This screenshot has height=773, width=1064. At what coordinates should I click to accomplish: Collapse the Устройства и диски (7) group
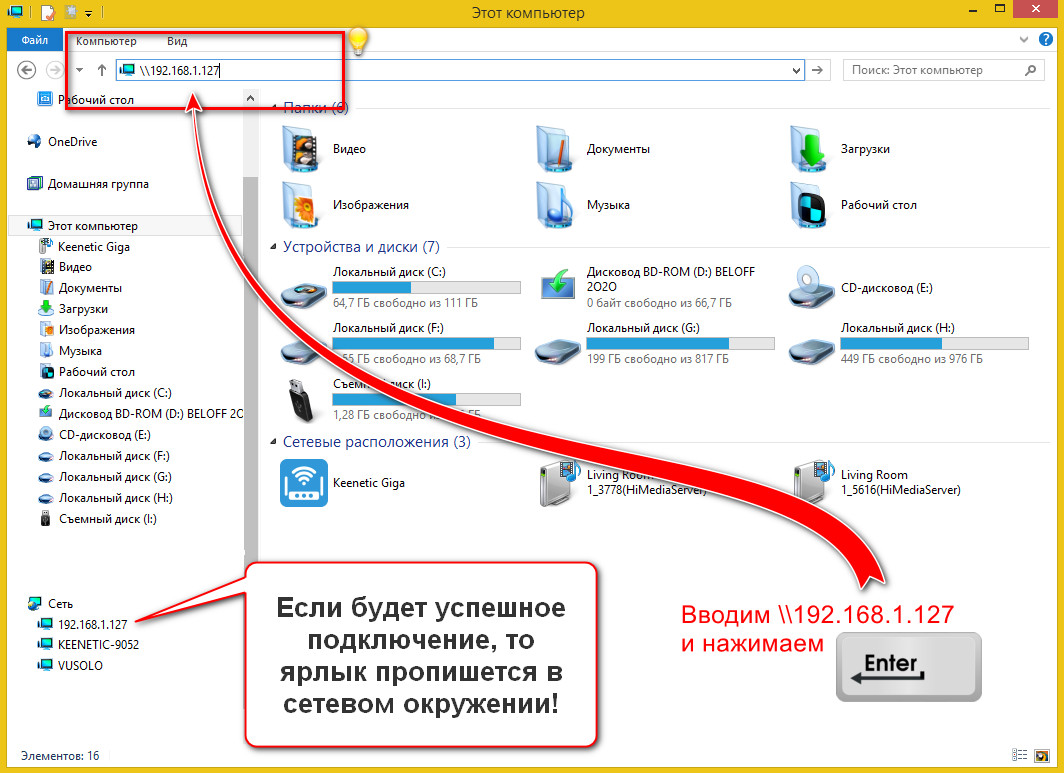tap(273, 247)
